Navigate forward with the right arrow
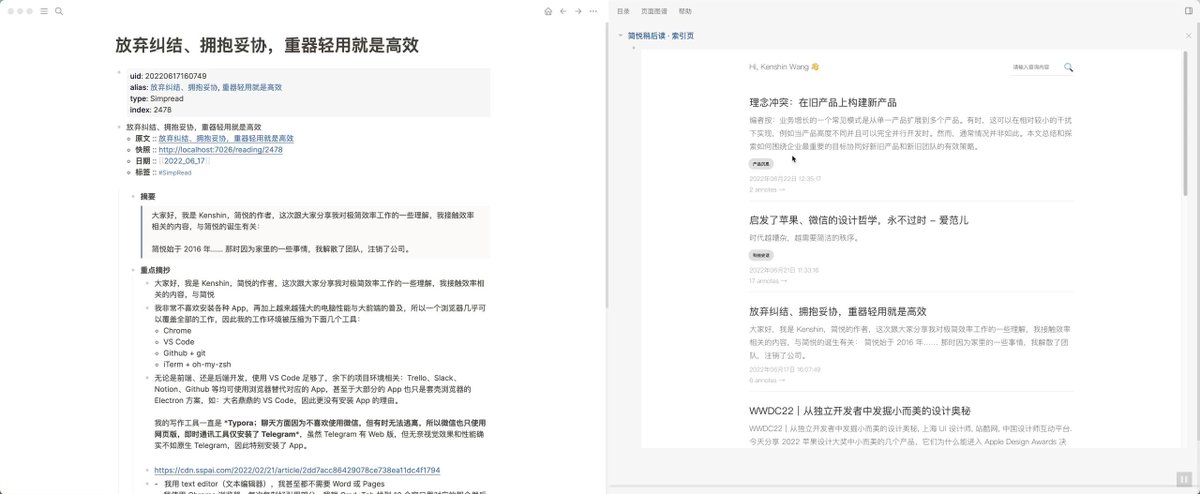1200x494 pixels. 579,11
